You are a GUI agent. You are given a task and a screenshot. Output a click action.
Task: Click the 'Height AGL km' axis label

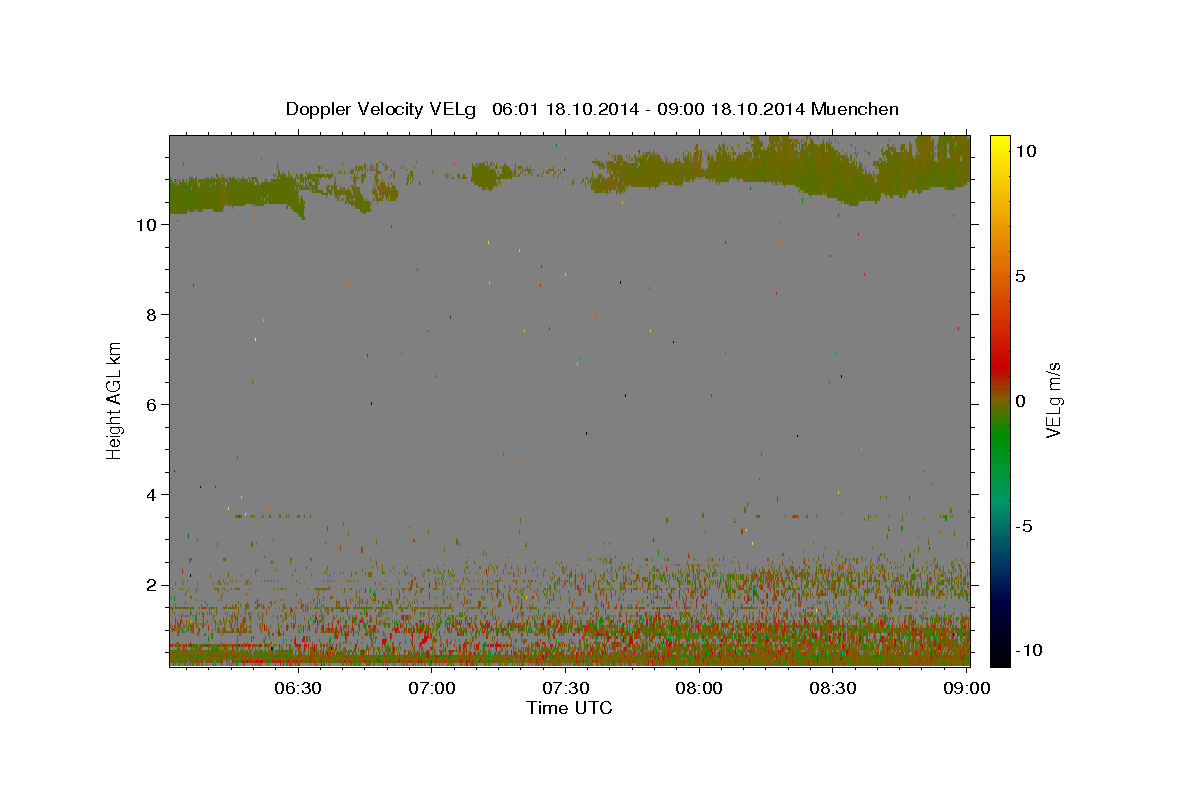[x=115, y=400]
